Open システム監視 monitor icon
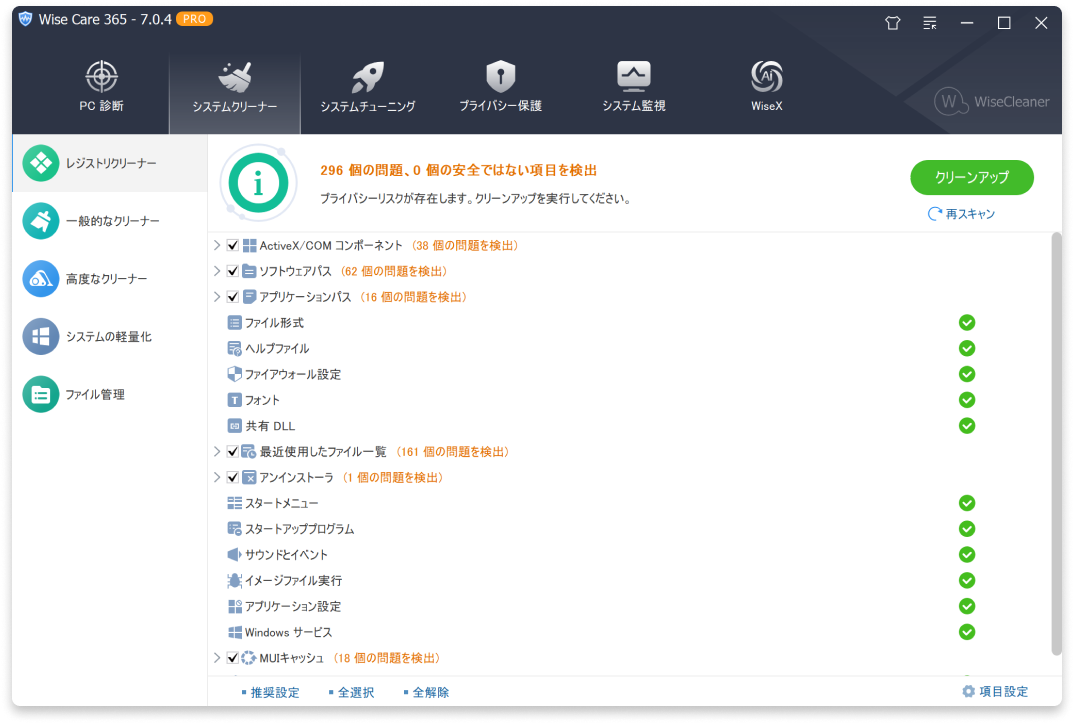Screen dimensions: 1074x724 [x=633, y=78]
